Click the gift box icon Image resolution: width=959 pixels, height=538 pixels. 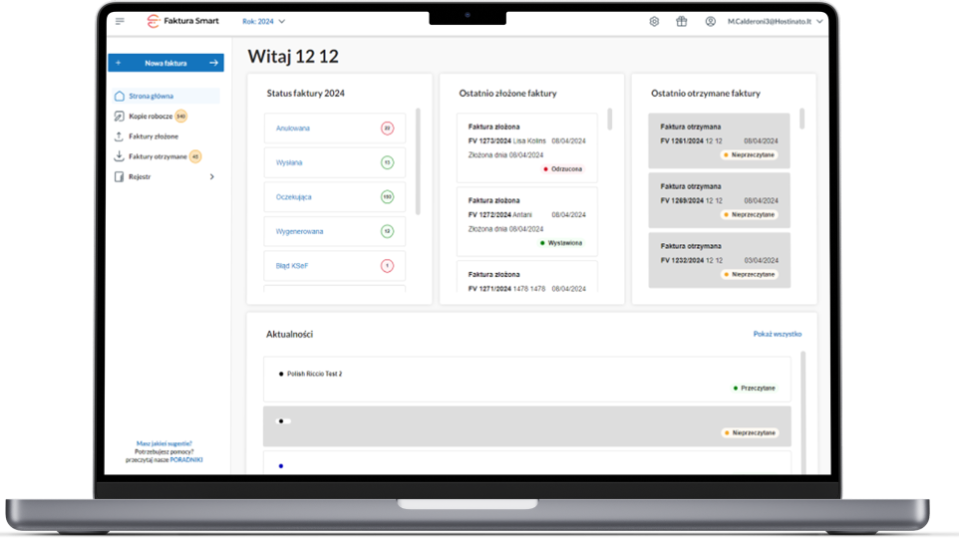[x=682, y=21]
